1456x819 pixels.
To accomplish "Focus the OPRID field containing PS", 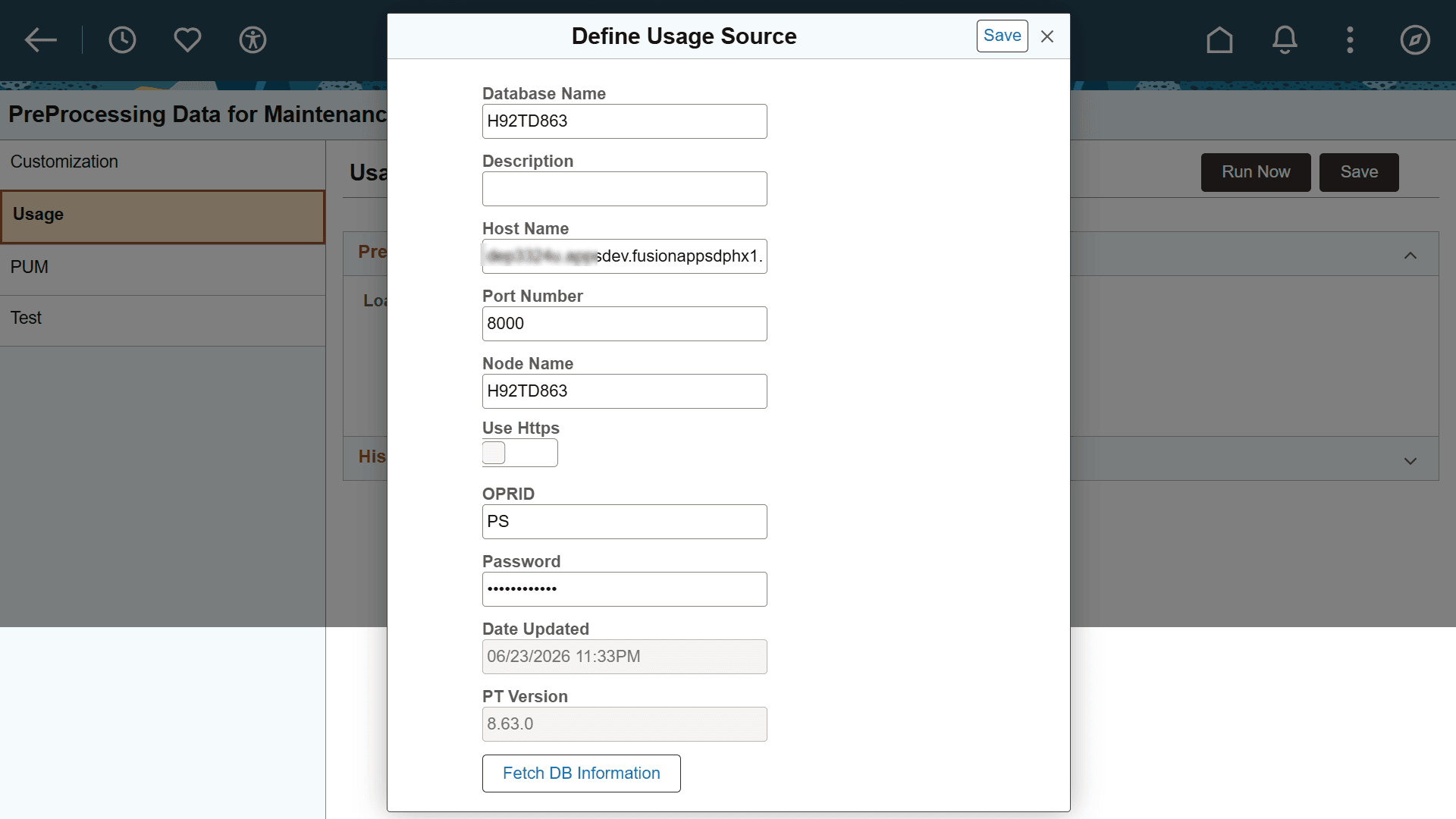I will pyautogui.click(x=624, y=522).
